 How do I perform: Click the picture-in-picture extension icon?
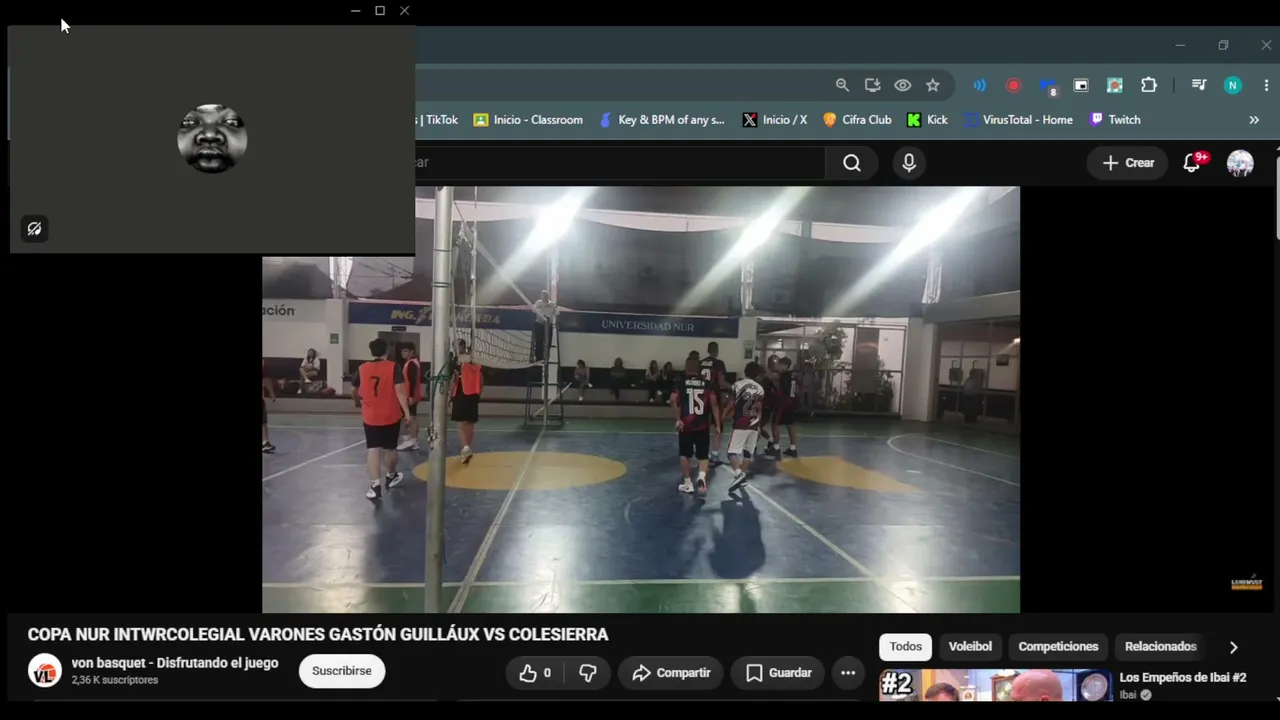pyautogui.click(x=1081, y=86)
